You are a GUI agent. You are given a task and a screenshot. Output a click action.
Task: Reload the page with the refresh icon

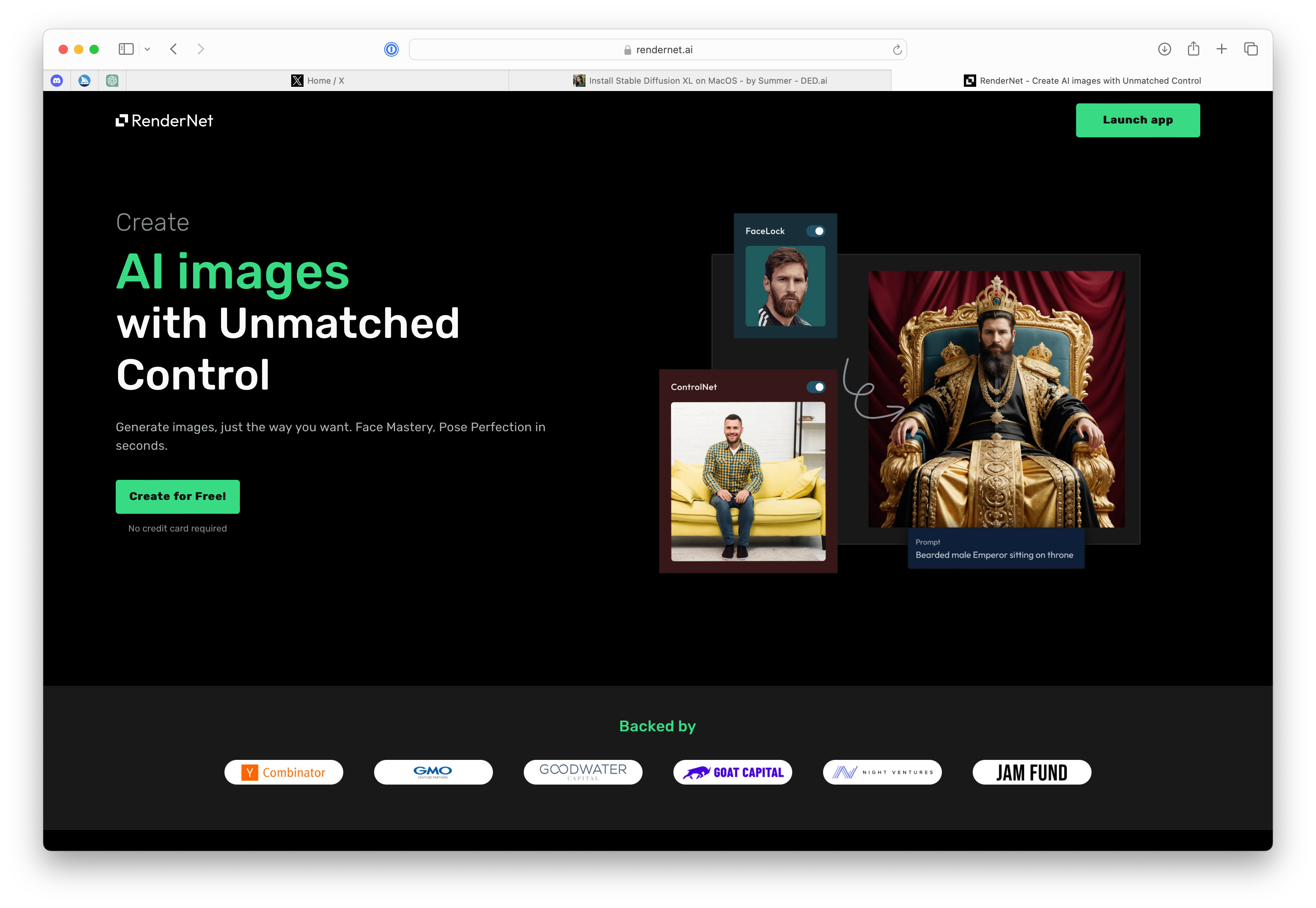tap(897, 49)
